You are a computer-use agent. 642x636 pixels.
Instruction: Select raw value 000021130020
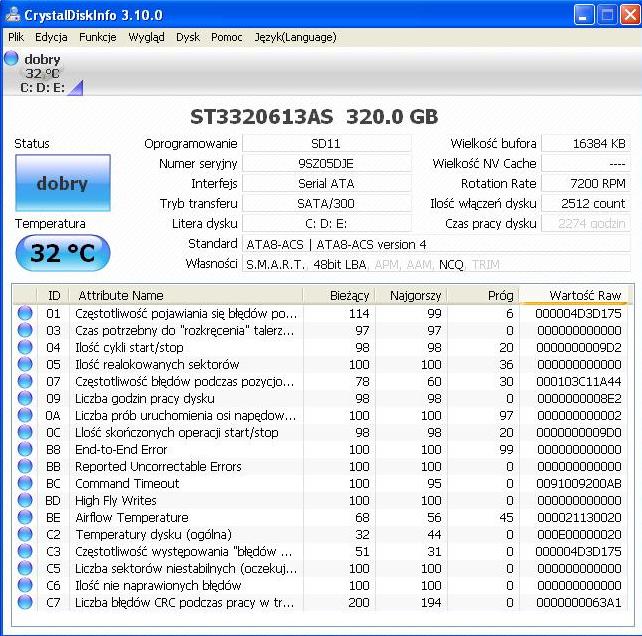(x=579, y=517)
